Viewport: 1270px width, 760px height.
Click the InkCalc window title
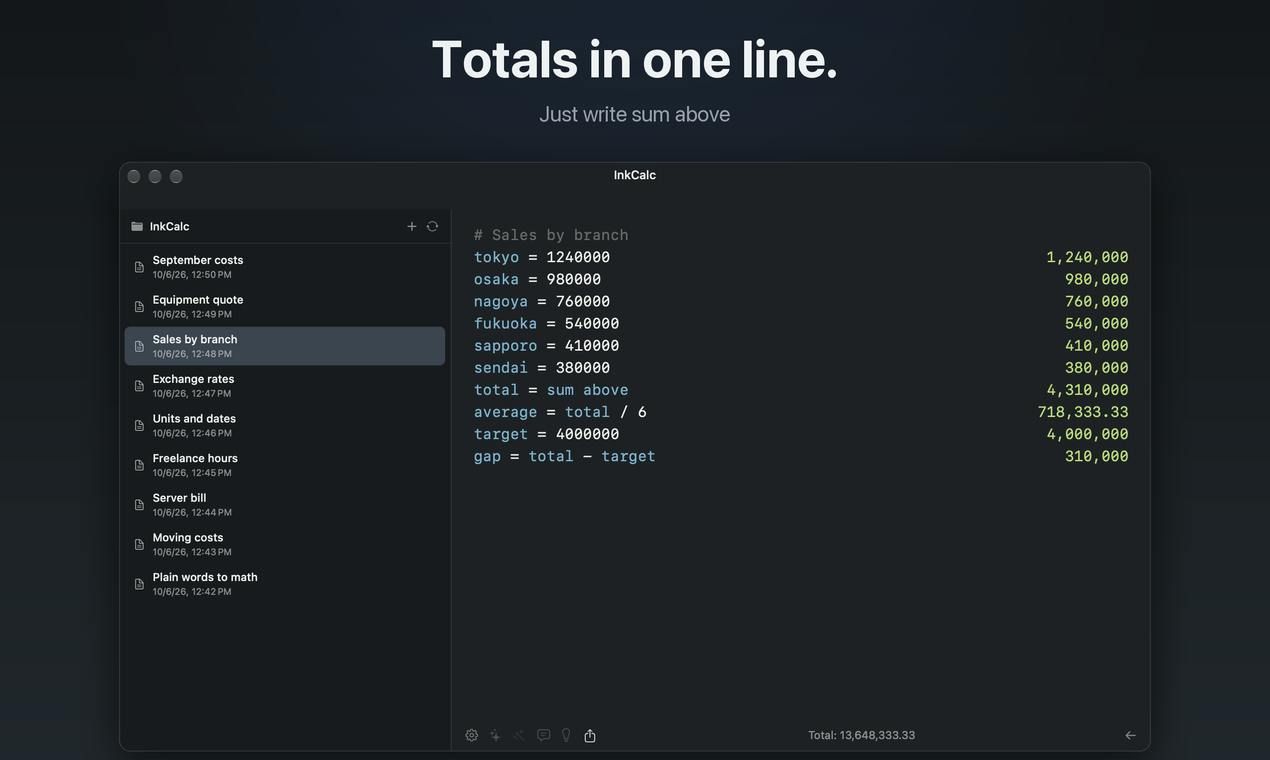(635, 175)
